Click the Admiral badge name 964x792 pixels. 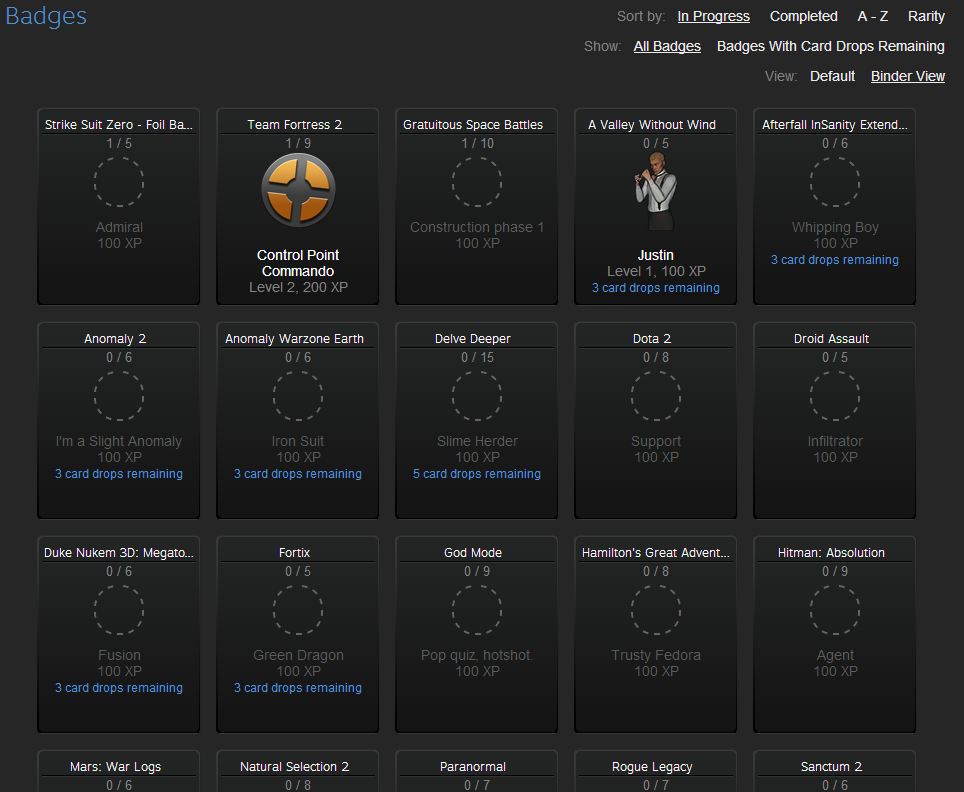(119, 228)
